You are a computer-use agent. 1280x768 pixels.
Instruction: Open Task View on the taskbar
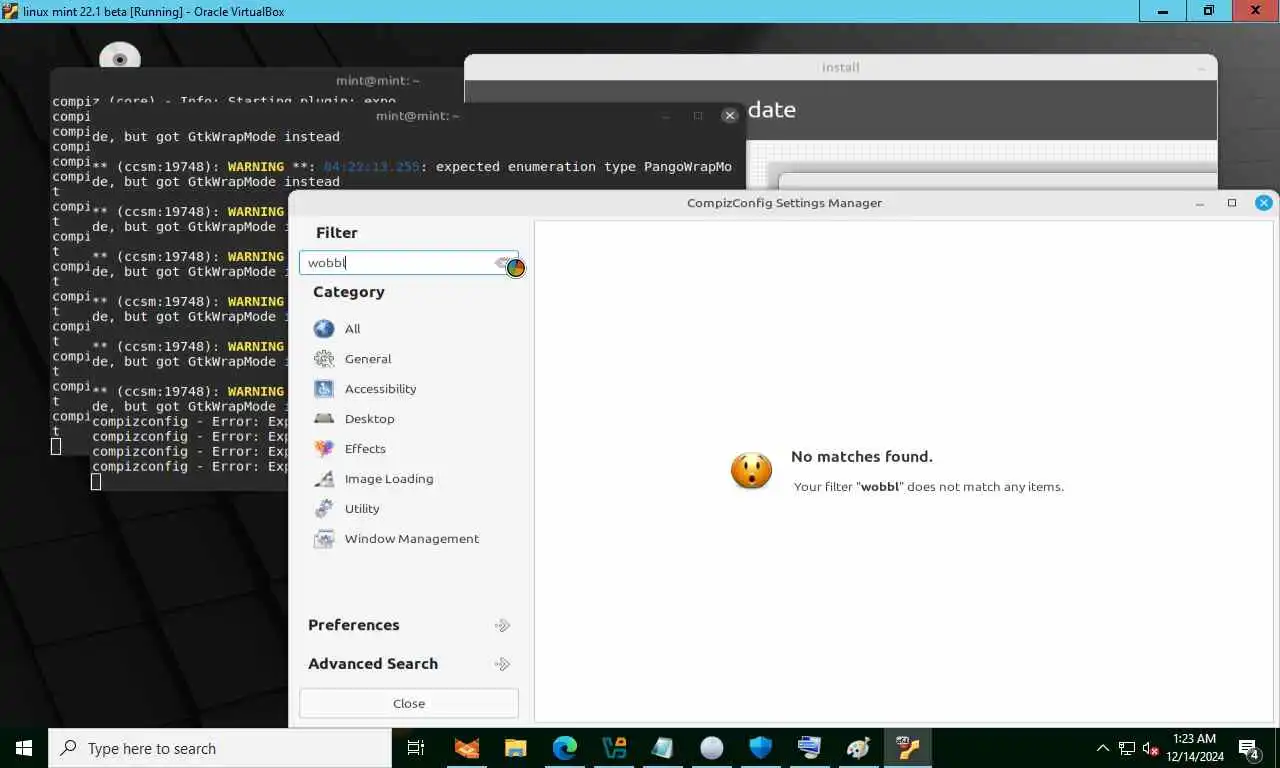coord(416,748)
